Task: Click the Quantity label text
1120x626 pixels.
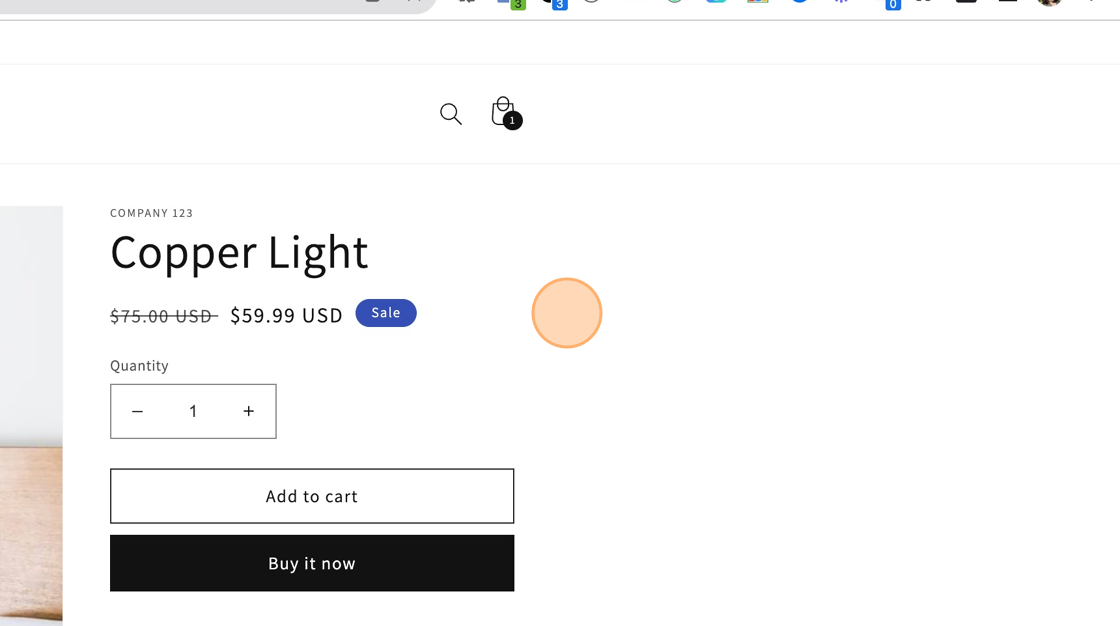Action: [139, 366]
